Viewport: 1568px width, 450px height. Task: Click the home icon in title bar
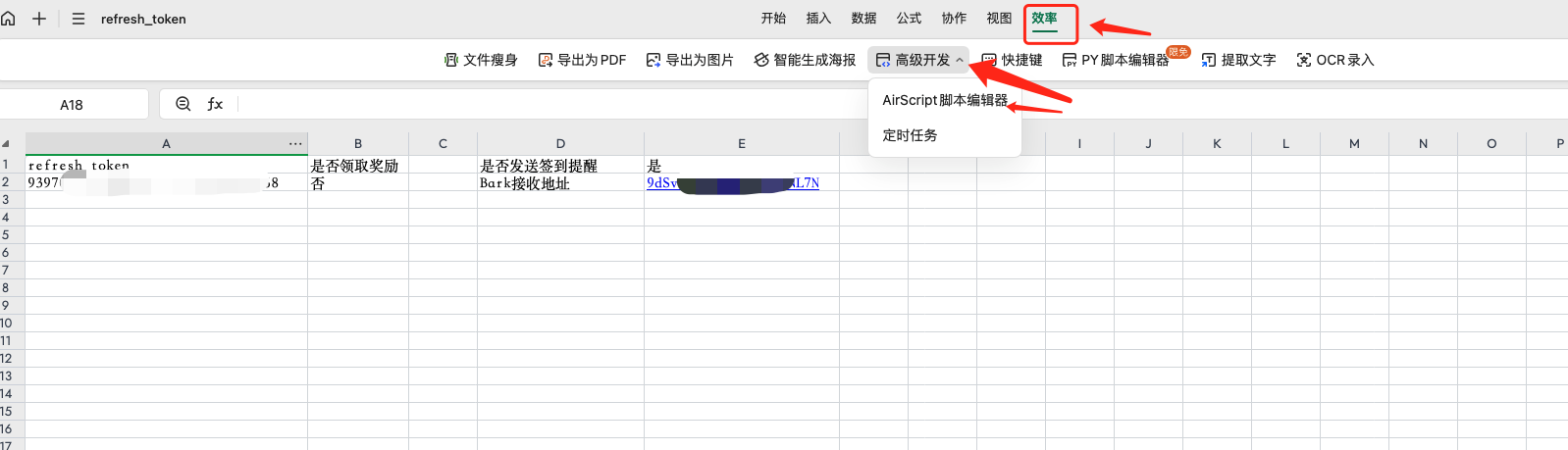click(8, 19)
